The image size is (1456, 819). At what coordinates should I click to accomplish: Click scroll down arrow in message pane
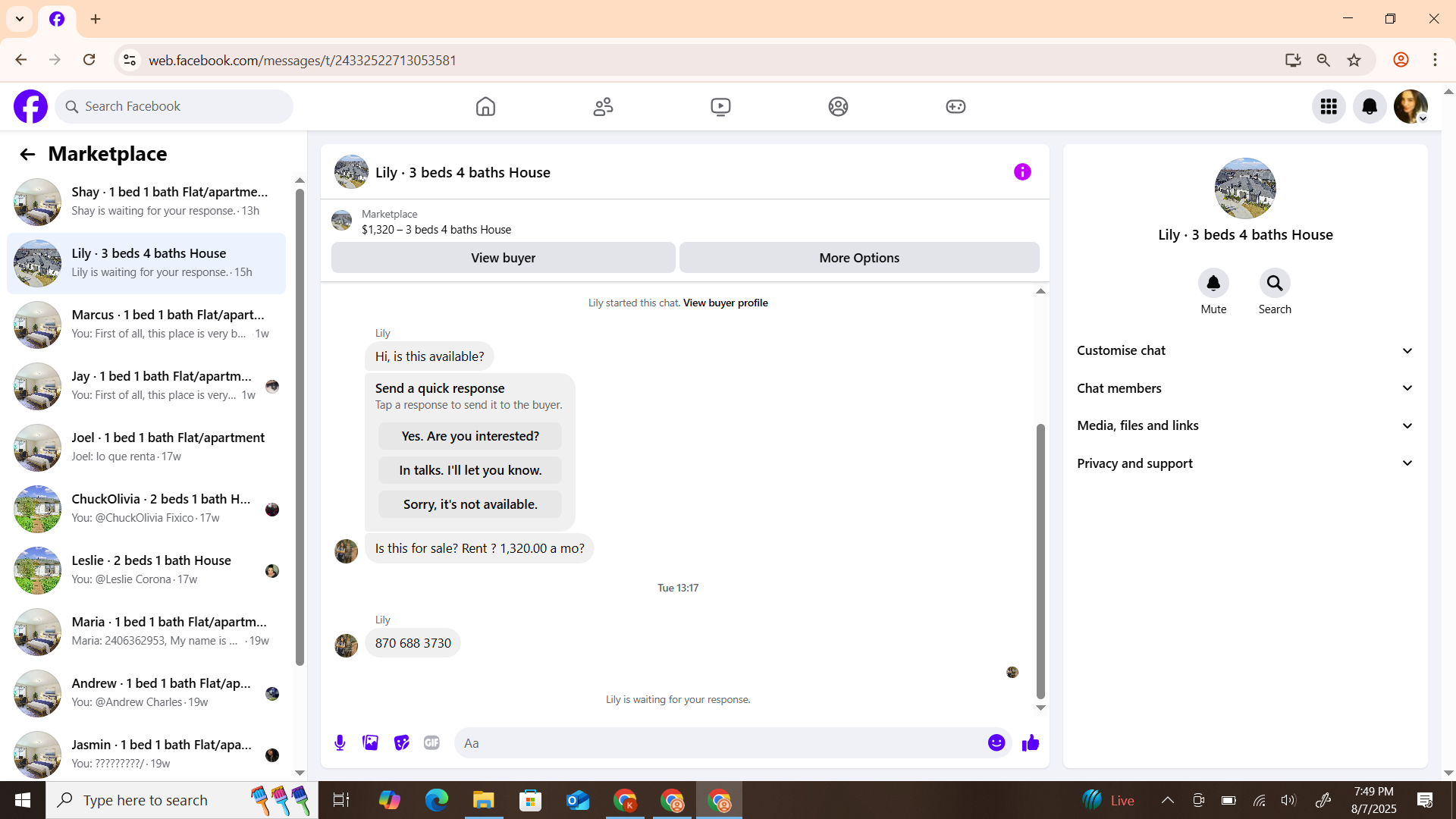(1040, 708)
